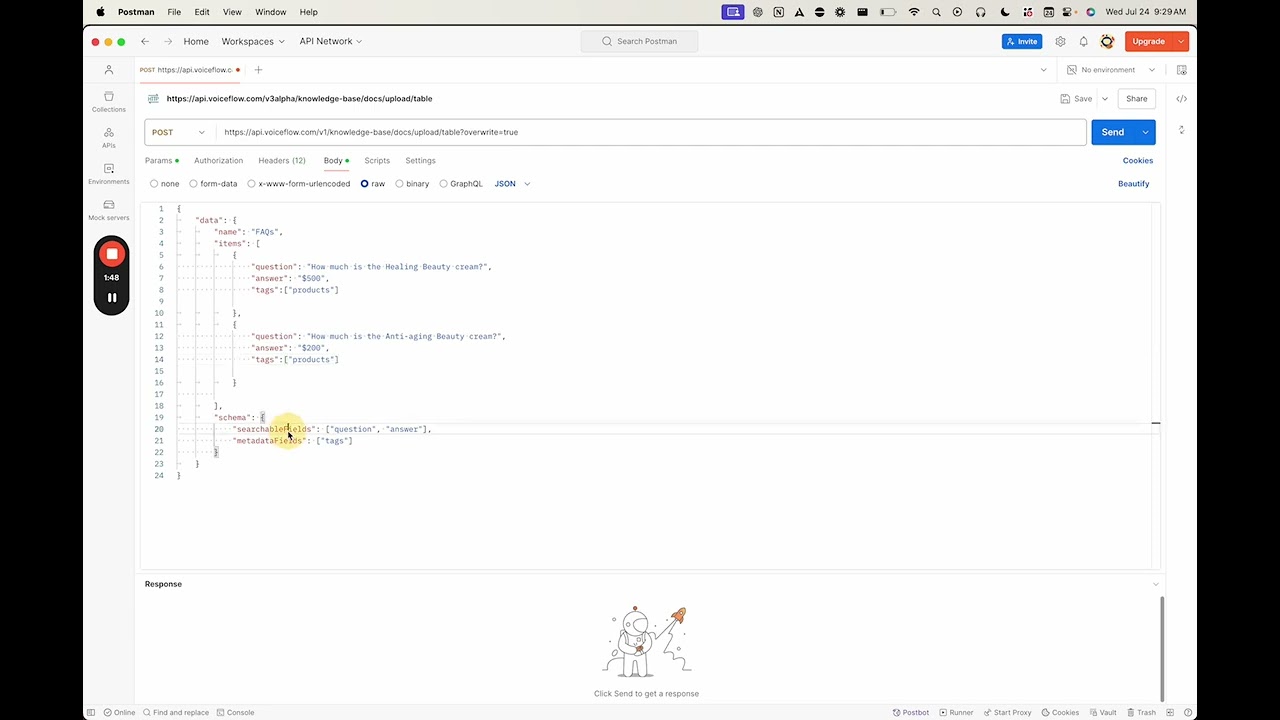Screen dimensions: 1280x720
Task: Open the notifications bell
Action: [1083, 41]
